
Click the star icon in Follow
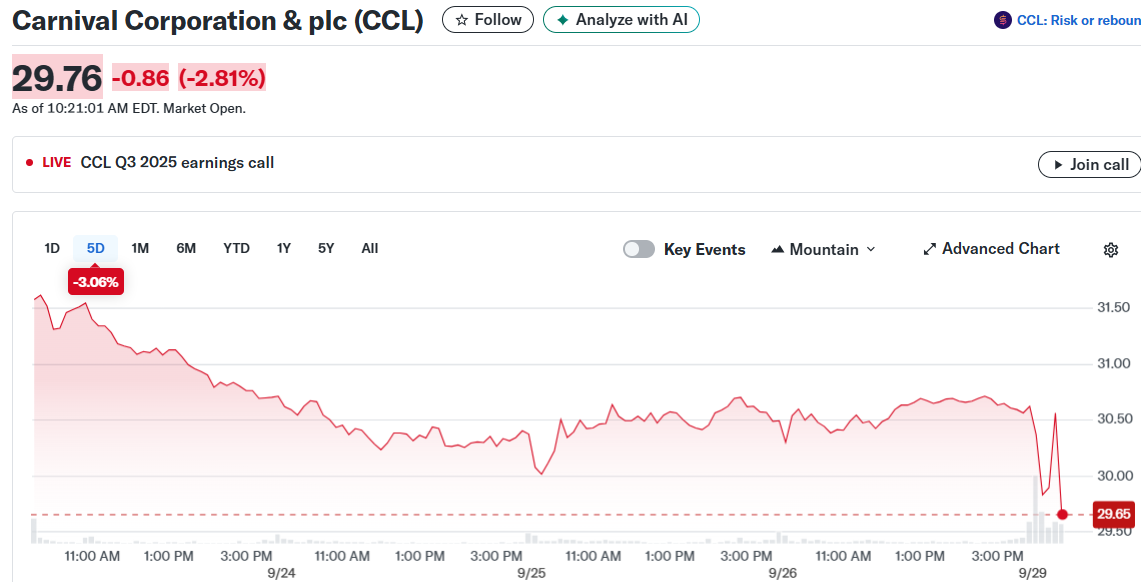461,20
